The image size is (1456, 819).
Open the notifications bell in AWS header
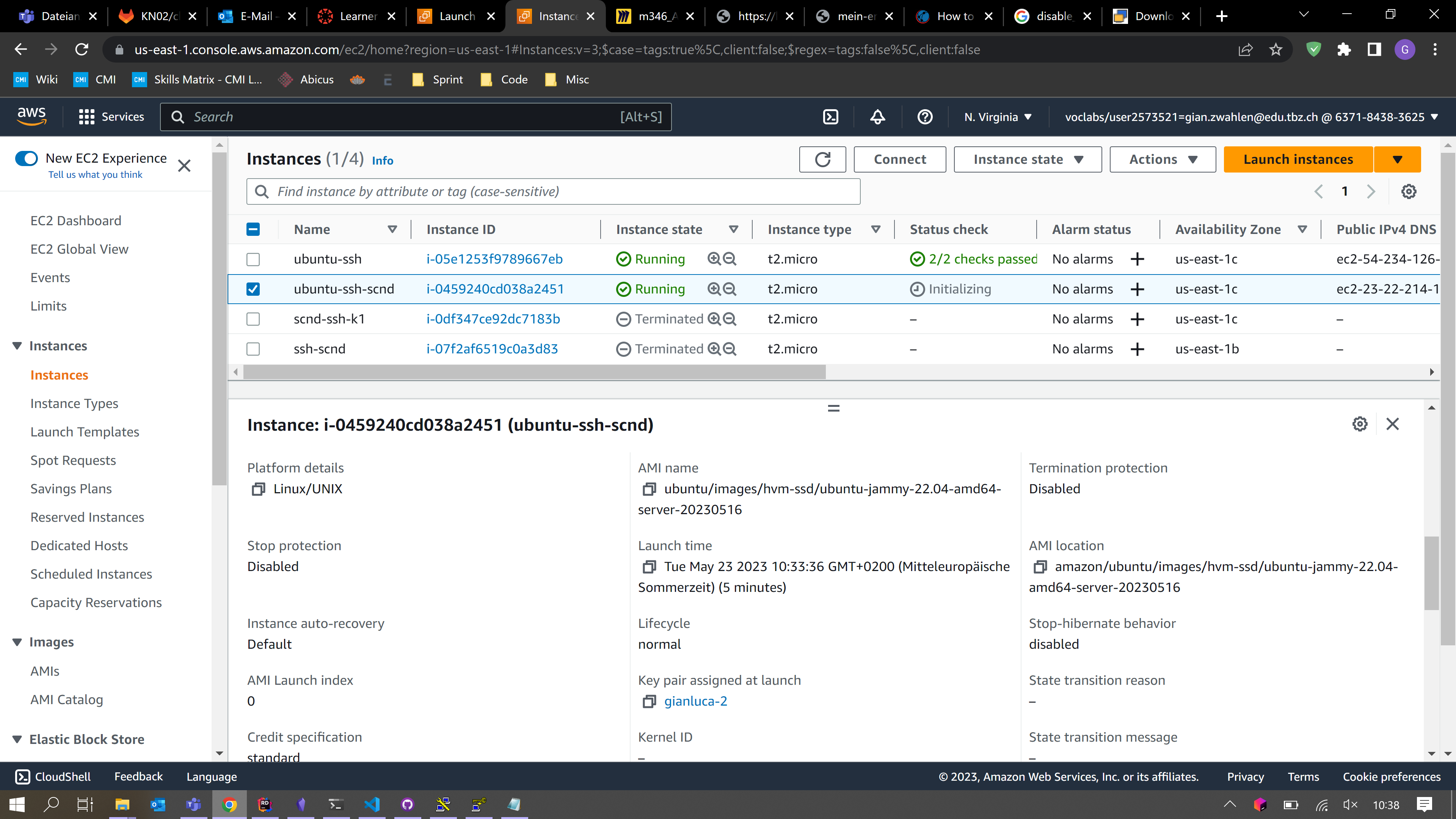pyautogui.click(x=877, y=117)
